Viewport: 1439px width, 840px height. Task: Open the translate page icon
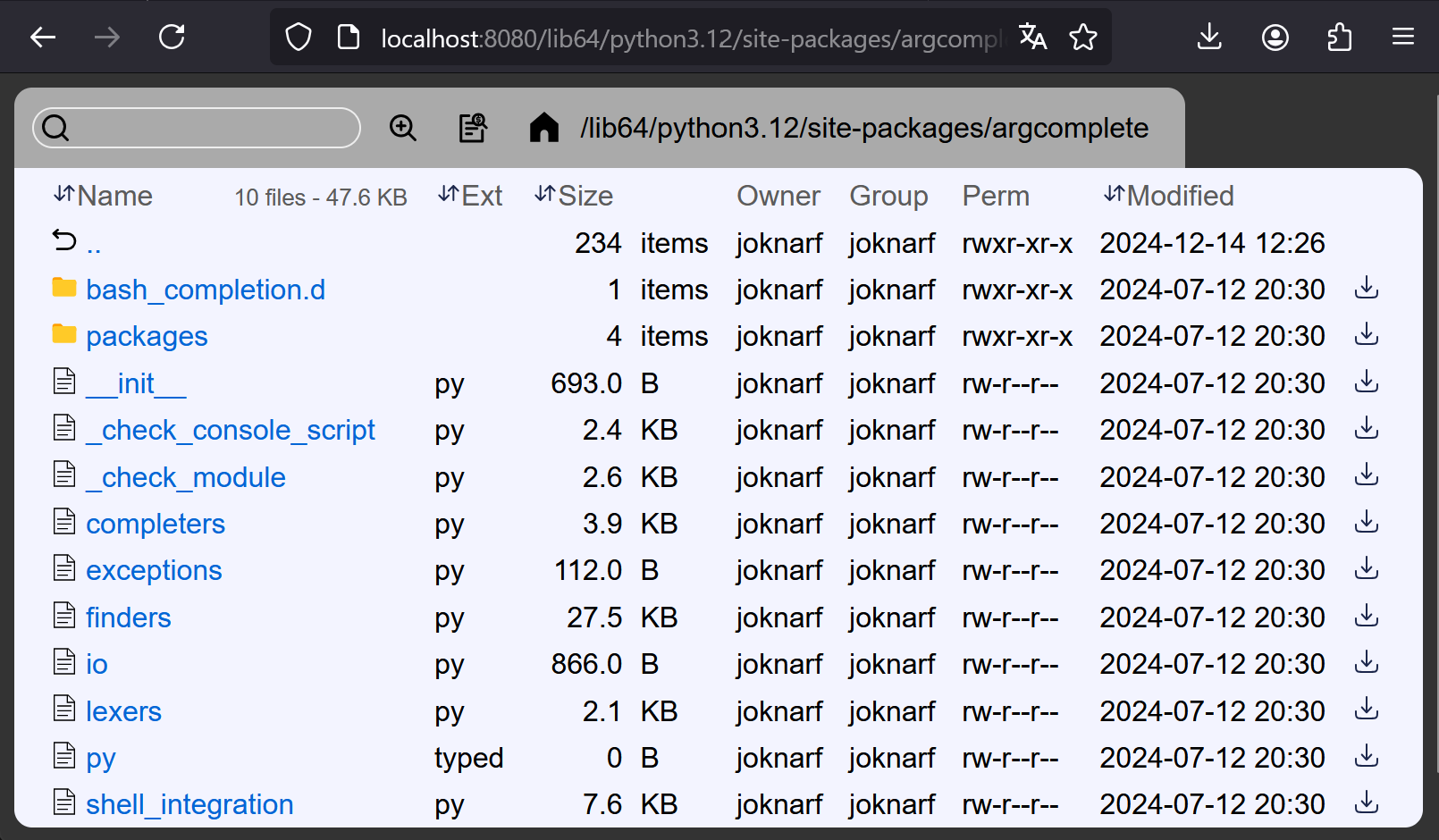pyautogui.click(x=1033, y=38)
